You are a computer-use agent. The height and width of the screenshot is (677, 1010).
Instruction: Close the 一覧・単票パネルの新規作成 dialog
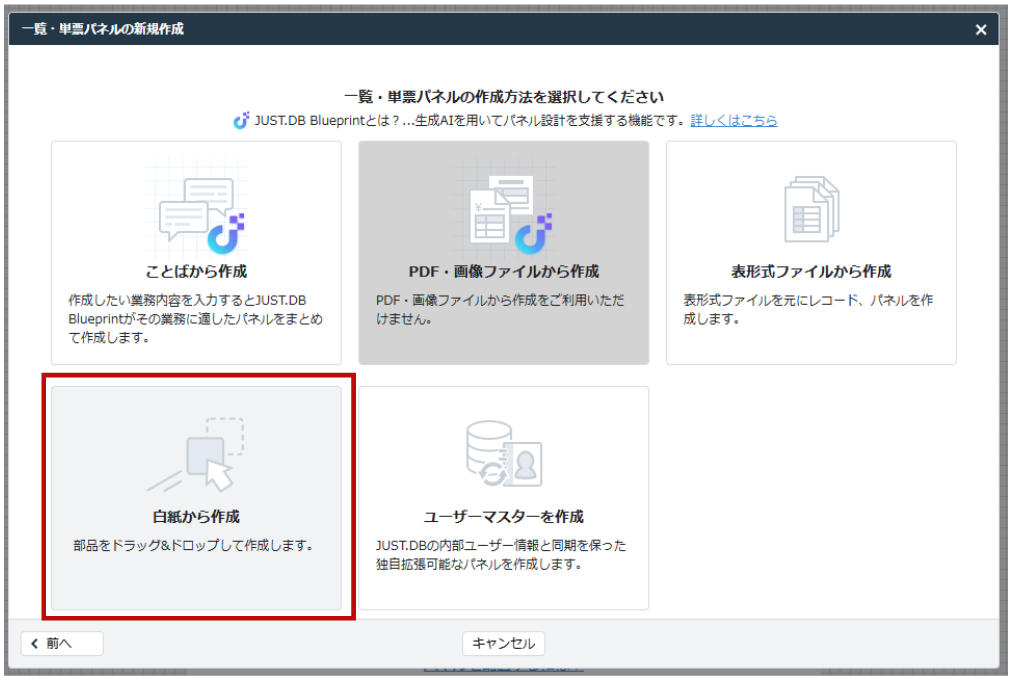[x=981, y=30]
